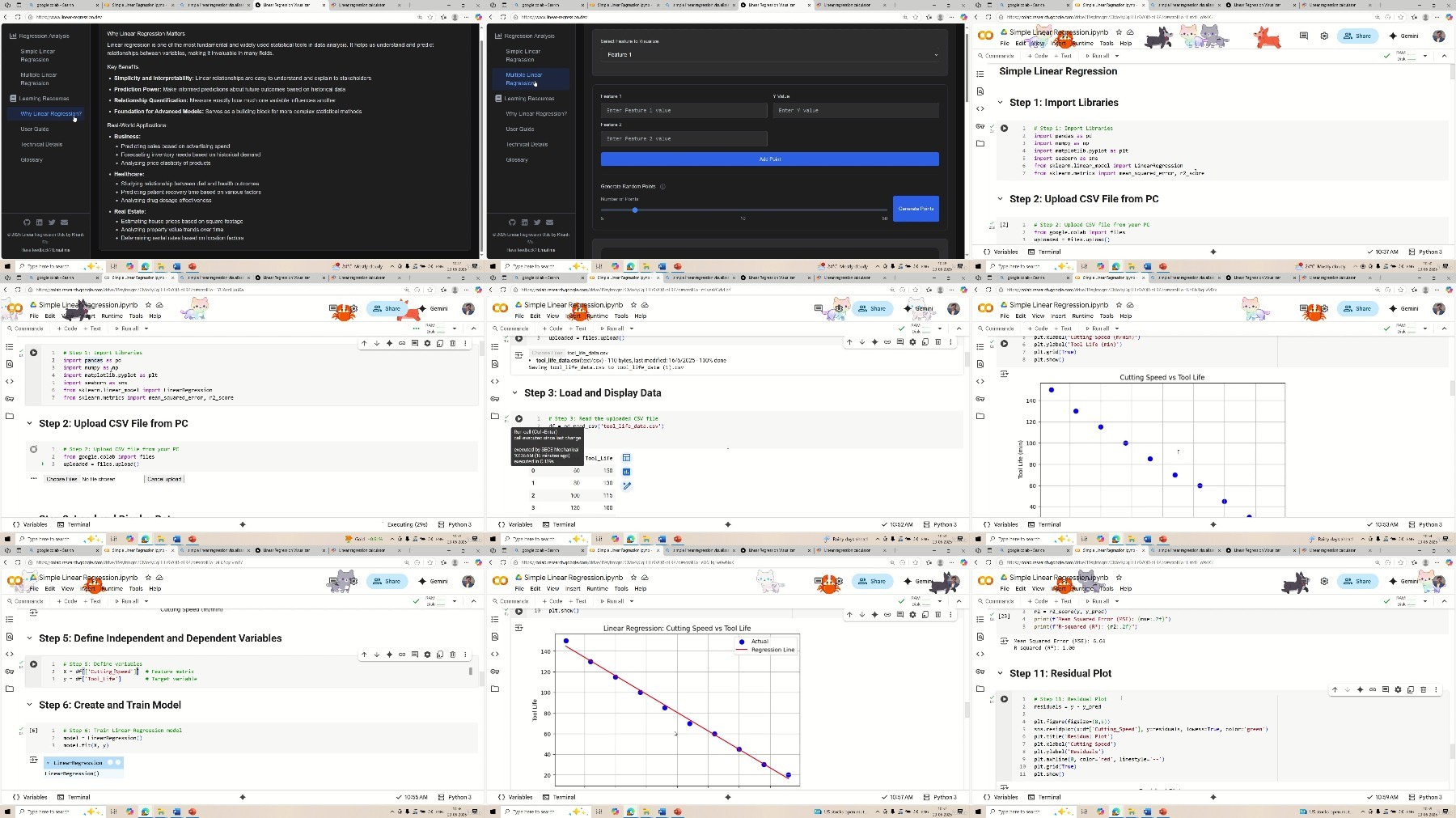The height and width of the screenshot is (818, 1456).
Task: Select highlighted Why Linear Regression? sidebar item
Action: (50, 114)
